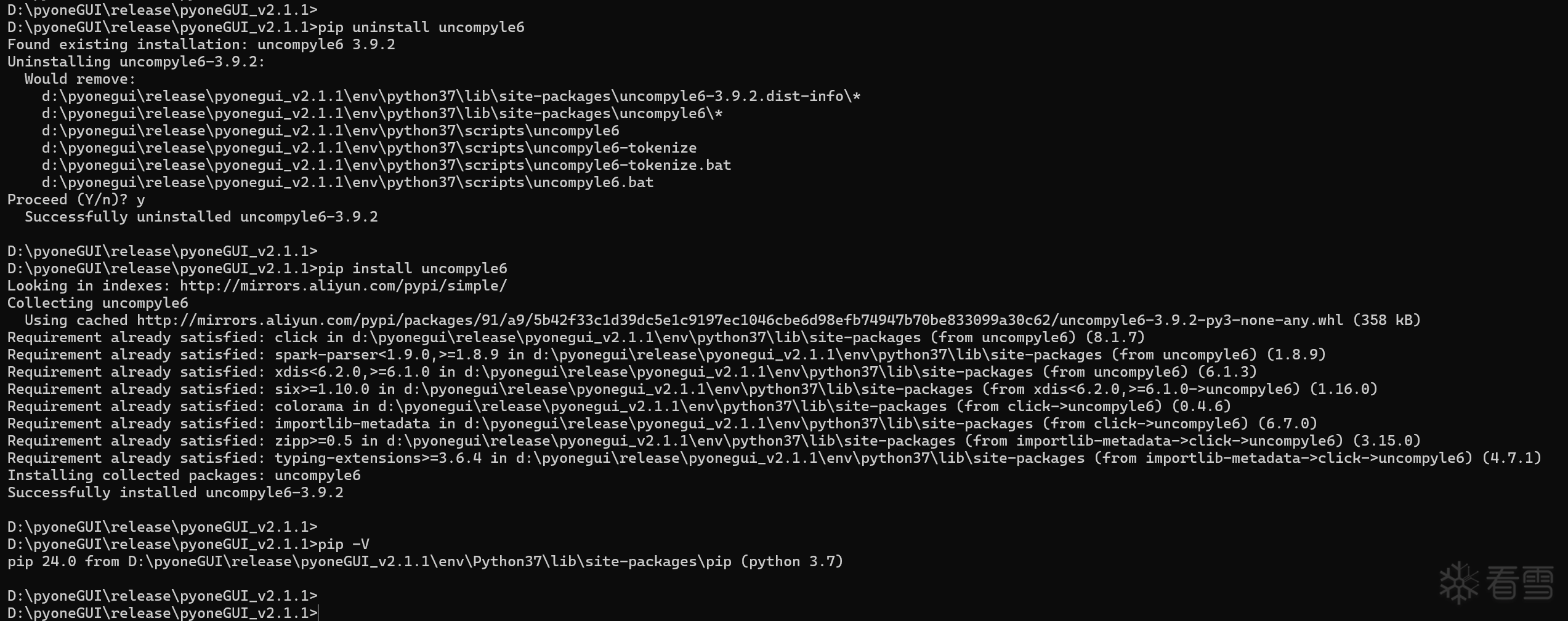Click the scripts\uncompyle6.bat path line
This screenshot has width=1568, height=621.
pos(347,183)
